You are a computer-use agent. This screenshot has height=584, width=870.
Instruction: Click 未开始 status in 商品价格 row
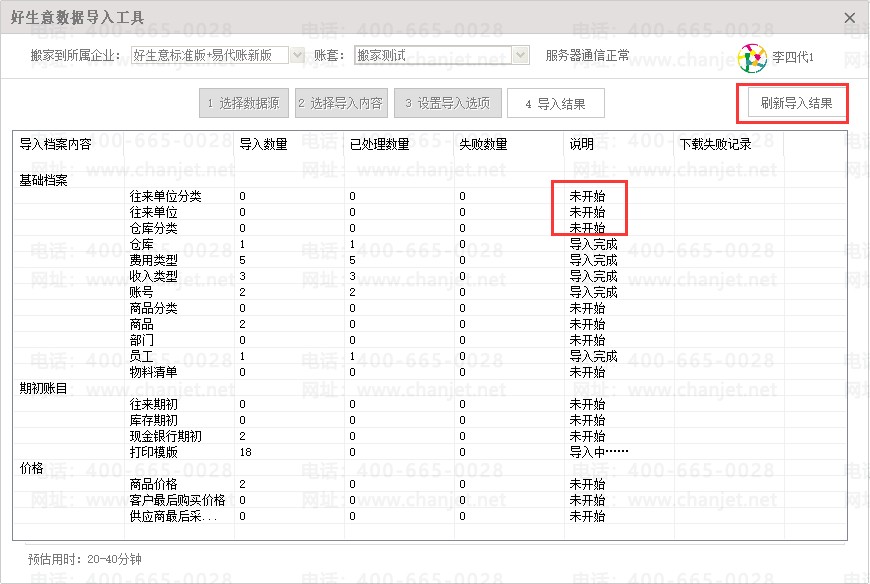click(x=587, y=484)
